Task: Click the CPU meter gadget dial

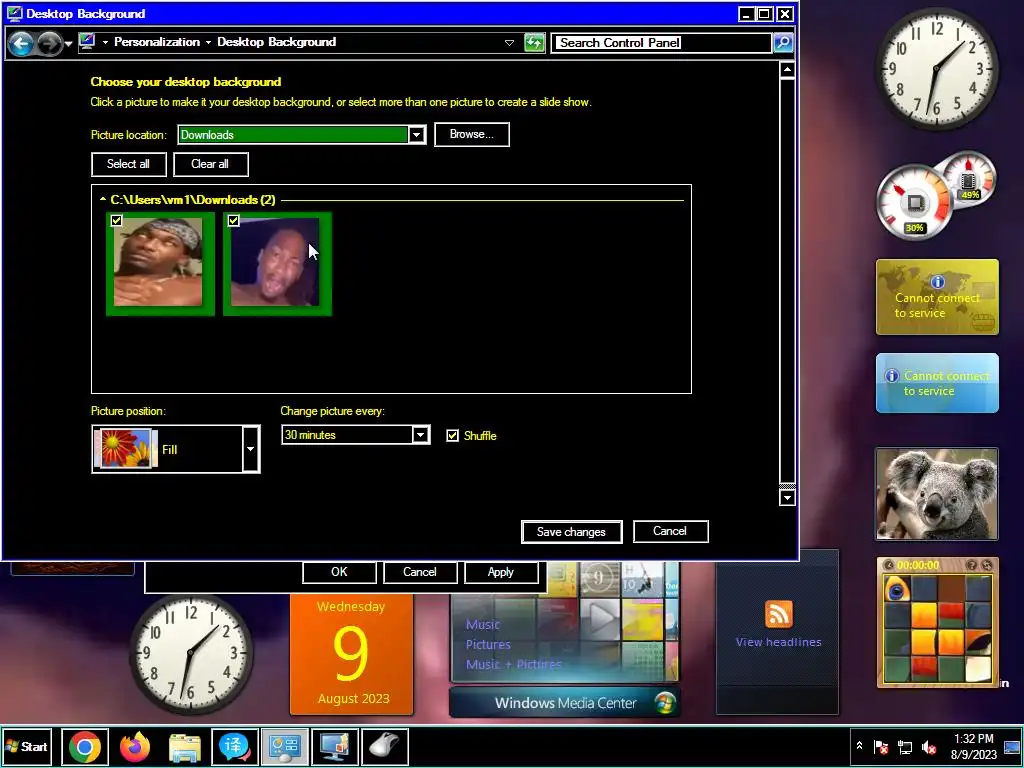Action: 913,201
